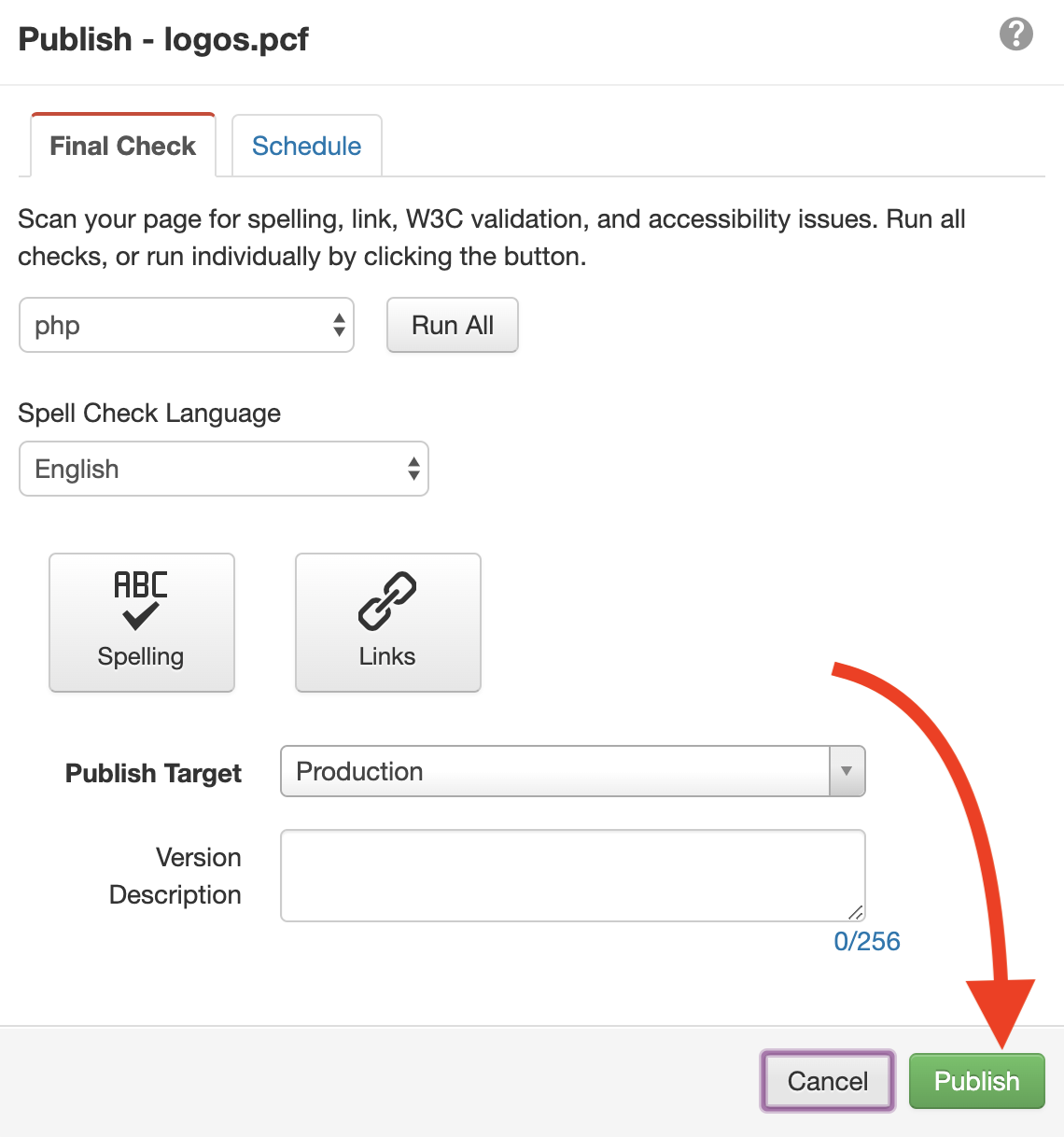The height and width of the screenshot is (1137, 1064).
Task: Click the Run All button
Action: (453, 325)
